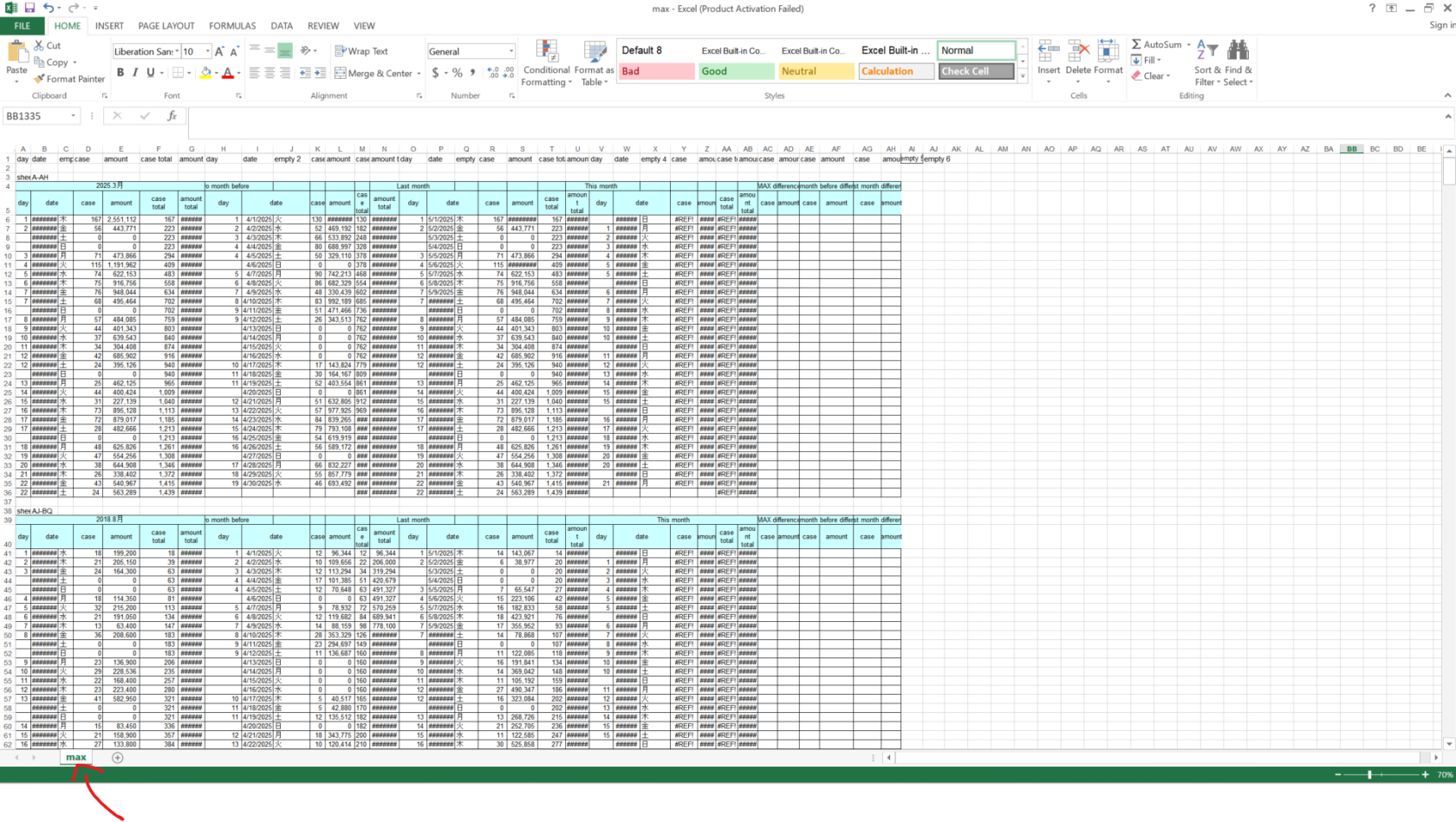The height and width of the screenshot is (822, 1456).
Task: Apply the borders icon
Action: pyautogui.click(x=178, y=73)
